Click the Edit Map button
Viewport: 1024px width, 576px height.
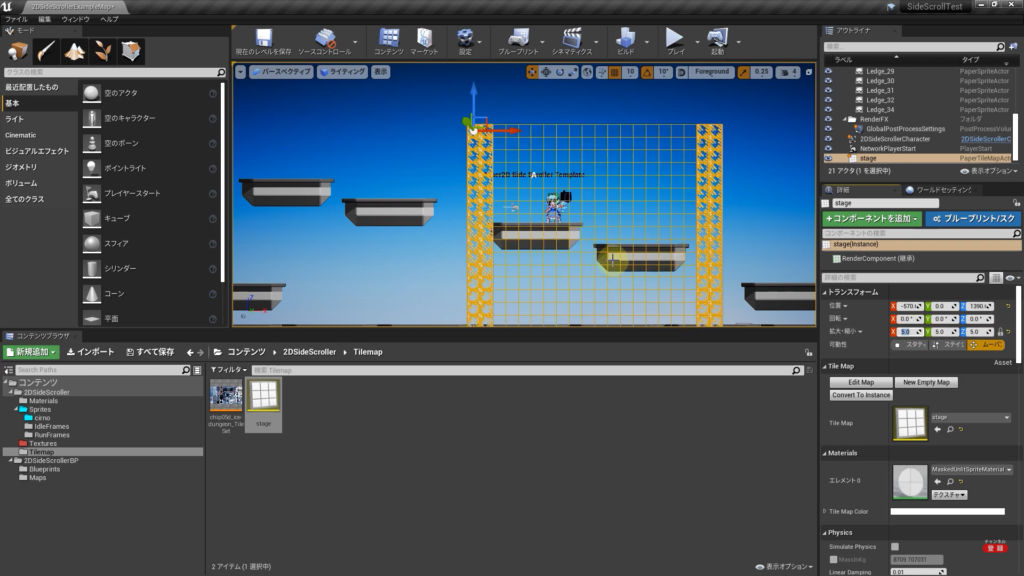(861, 382)
